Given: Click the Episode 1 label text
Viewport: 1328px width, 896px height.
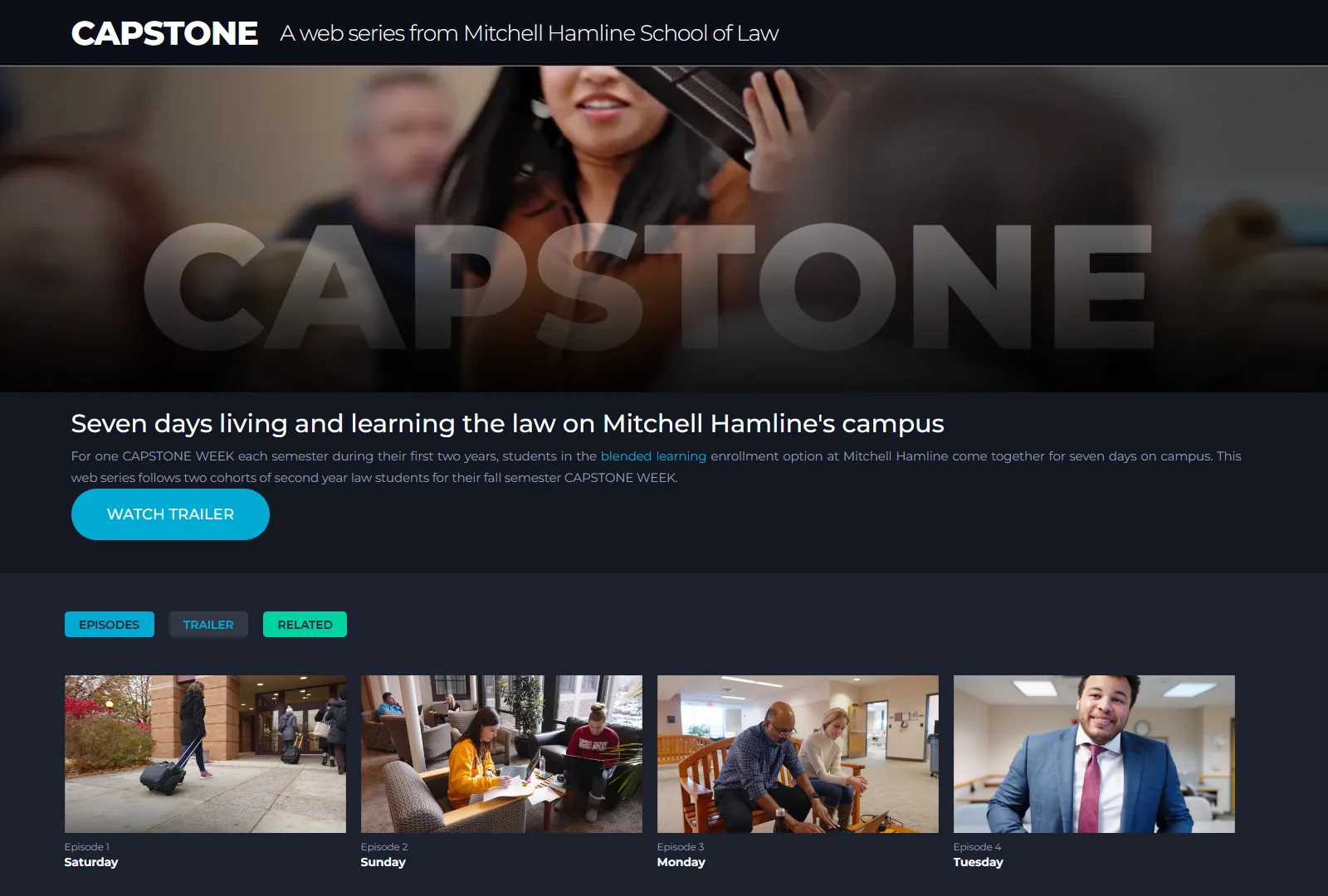Looking at the screenshot, I should pos(87,847).
